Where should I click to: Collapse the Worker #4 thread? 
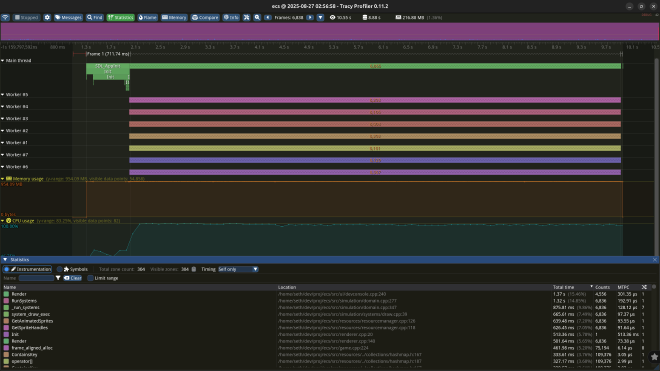[3, 107]
